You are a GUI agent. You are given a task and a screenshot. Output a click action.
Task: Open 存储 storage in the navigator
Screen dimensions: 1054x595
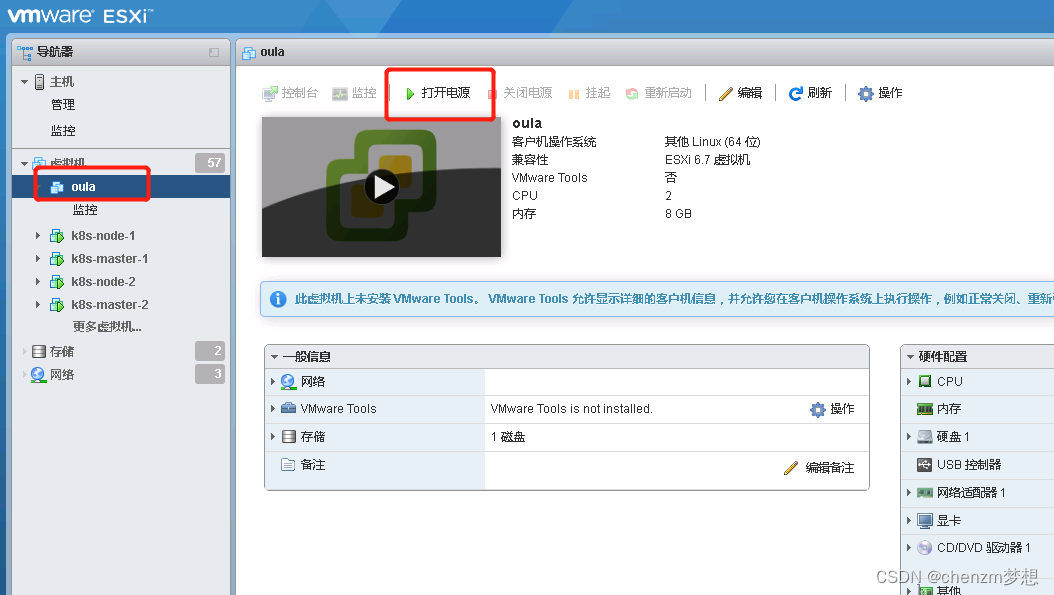62,352
